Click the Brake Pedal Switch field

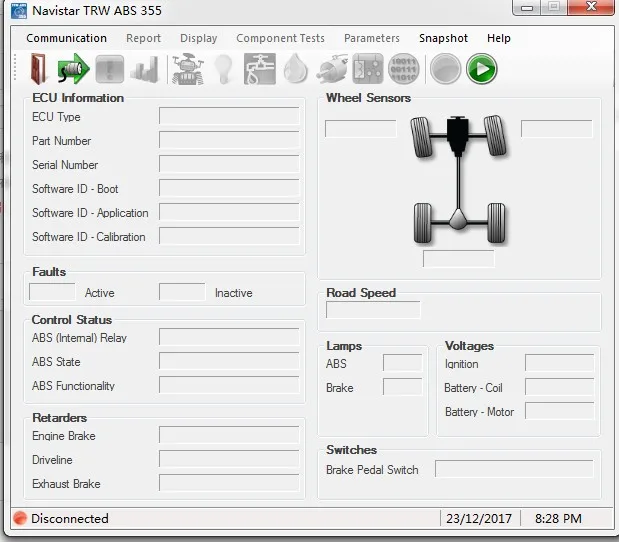pyautogui.click(x=514, y=469)
